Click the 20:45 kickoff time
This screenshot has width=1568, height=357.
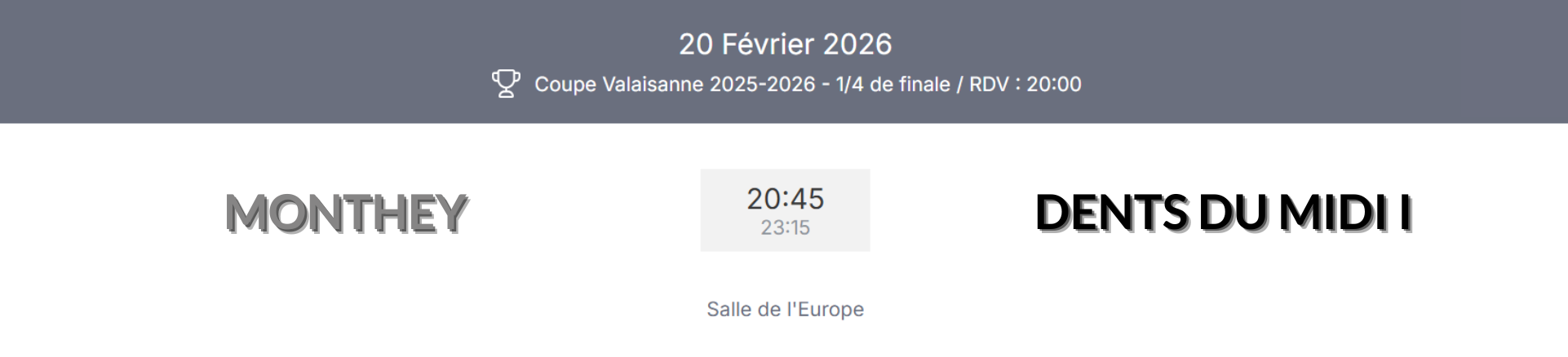pos(785,198)
